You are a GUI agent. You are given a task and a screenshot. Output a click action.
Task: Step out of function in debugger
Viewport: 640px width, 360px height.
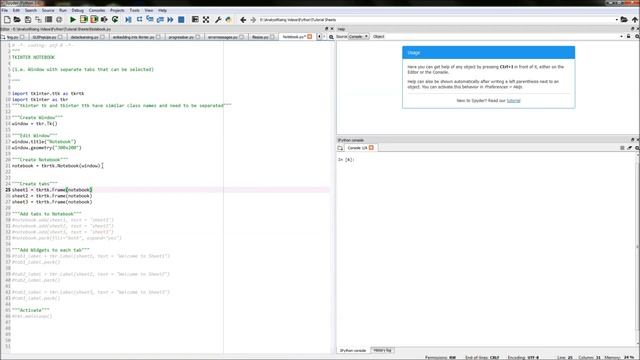coord(160,20)
